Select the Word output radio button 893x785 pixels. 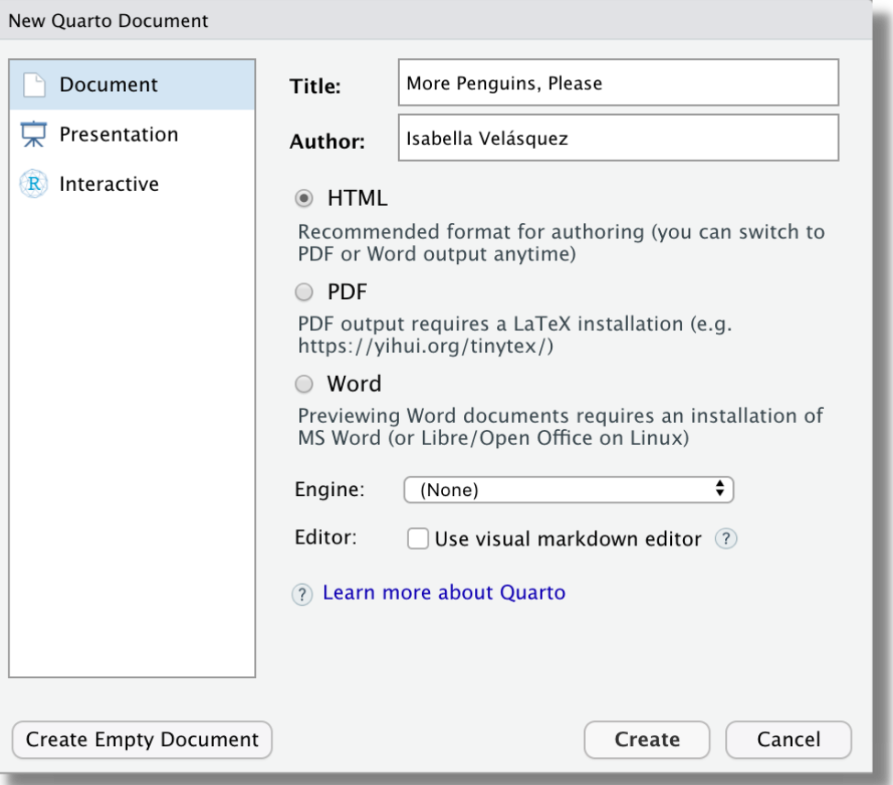304,384
